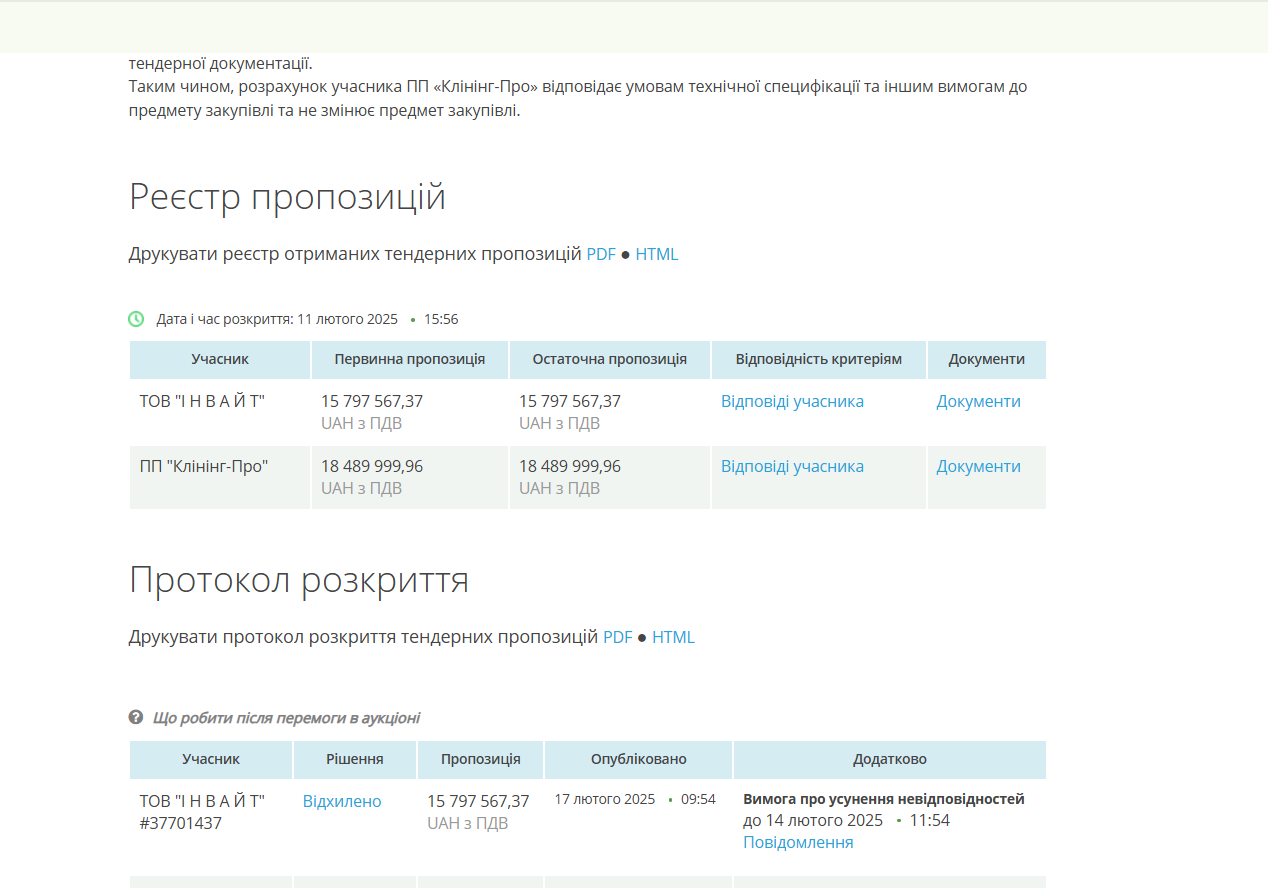Open PDF of the disclosure protocol

coord(618,637)
